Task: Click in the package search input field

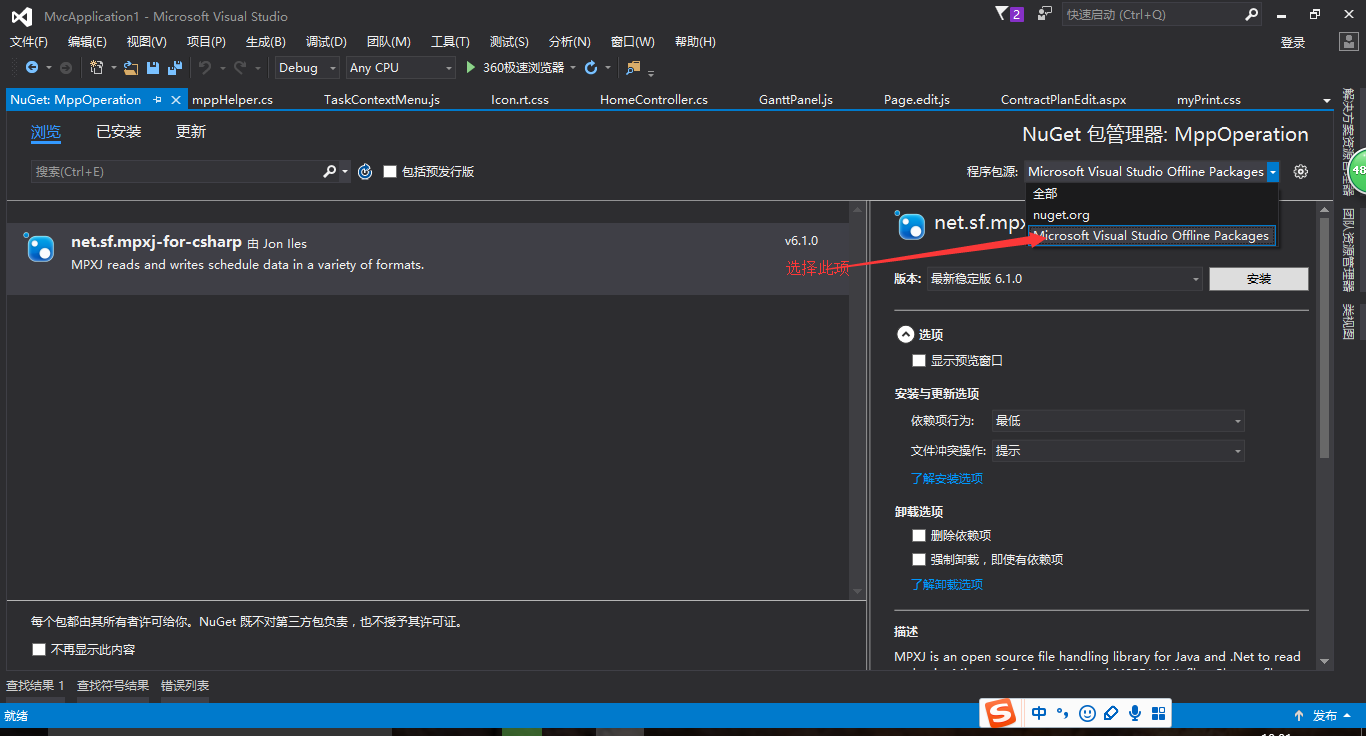Action: (x=176, y=171)
